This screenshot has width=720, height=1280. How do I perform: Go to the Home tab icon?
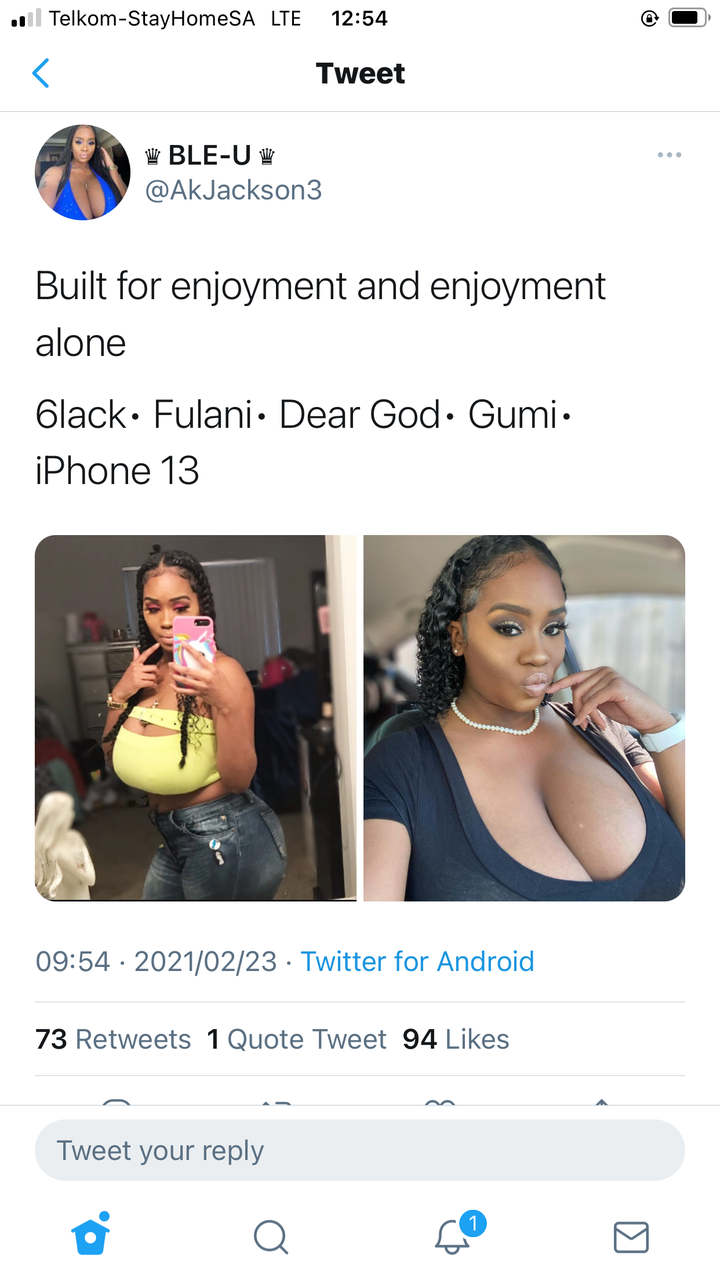click(x=90, y=1235)
